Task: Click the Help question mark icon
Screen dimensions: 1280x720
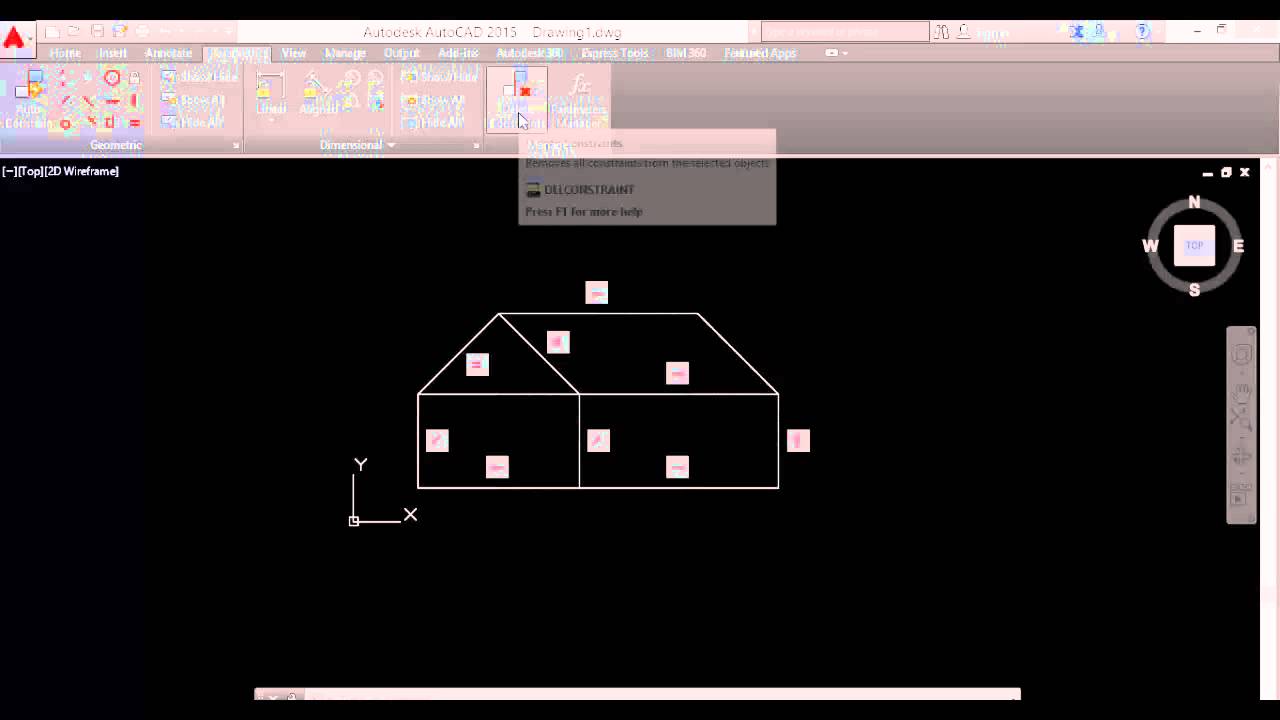Action: point(1143,32)
